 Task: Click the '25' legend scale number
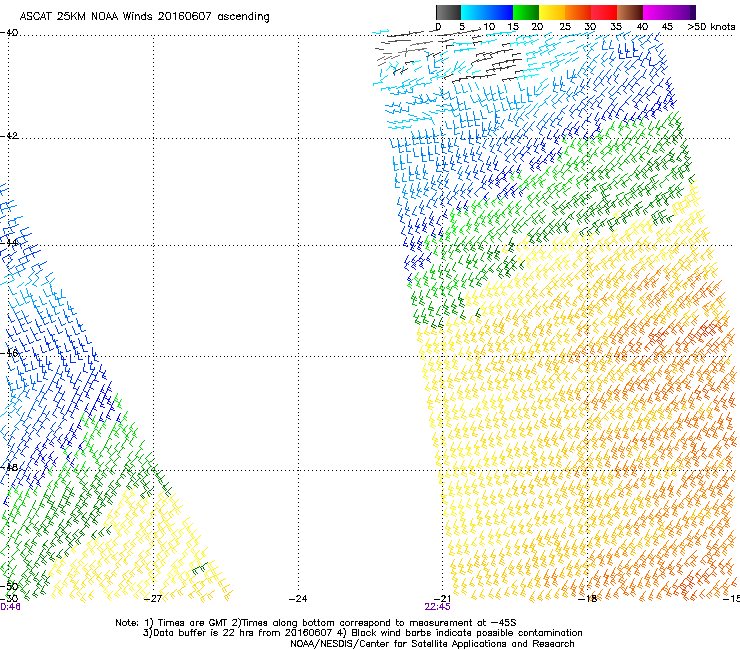565,27
